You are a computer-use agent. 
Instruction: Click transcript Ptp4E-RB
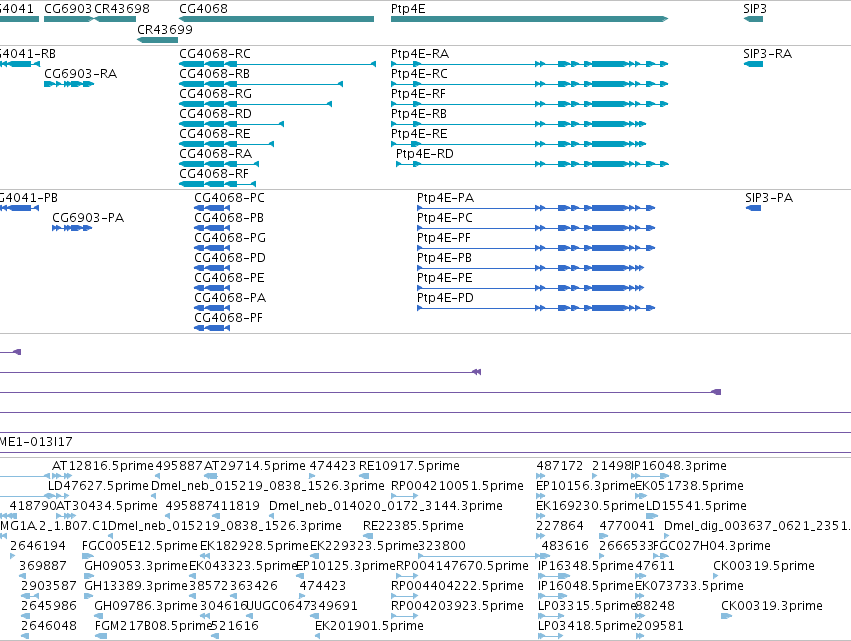coord(419,114)
